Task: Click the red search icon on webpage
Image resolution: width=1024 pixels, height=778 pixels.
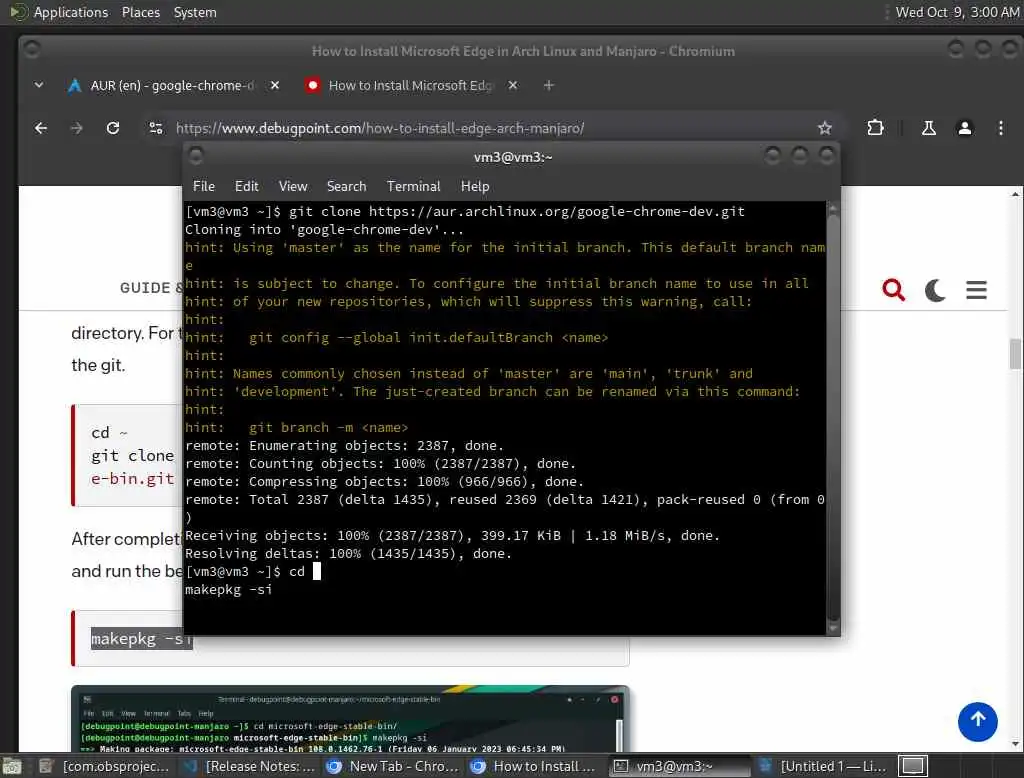Action: pyautogui.click(x=893, y=289)
